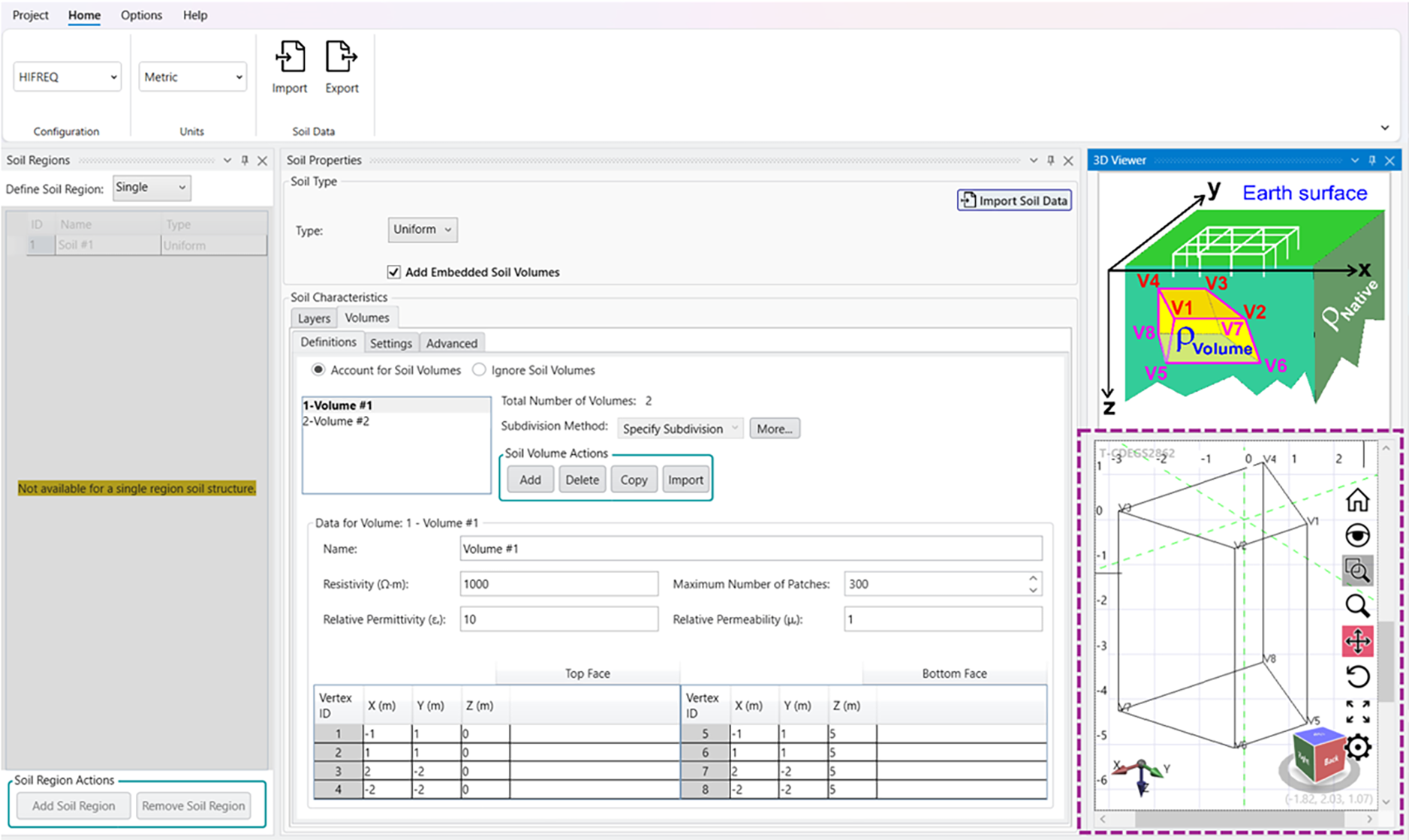The width and height of the screenshot is (1409, 840).
Task: Open Soil Regions panel options arrow
Action: [227, 161]
